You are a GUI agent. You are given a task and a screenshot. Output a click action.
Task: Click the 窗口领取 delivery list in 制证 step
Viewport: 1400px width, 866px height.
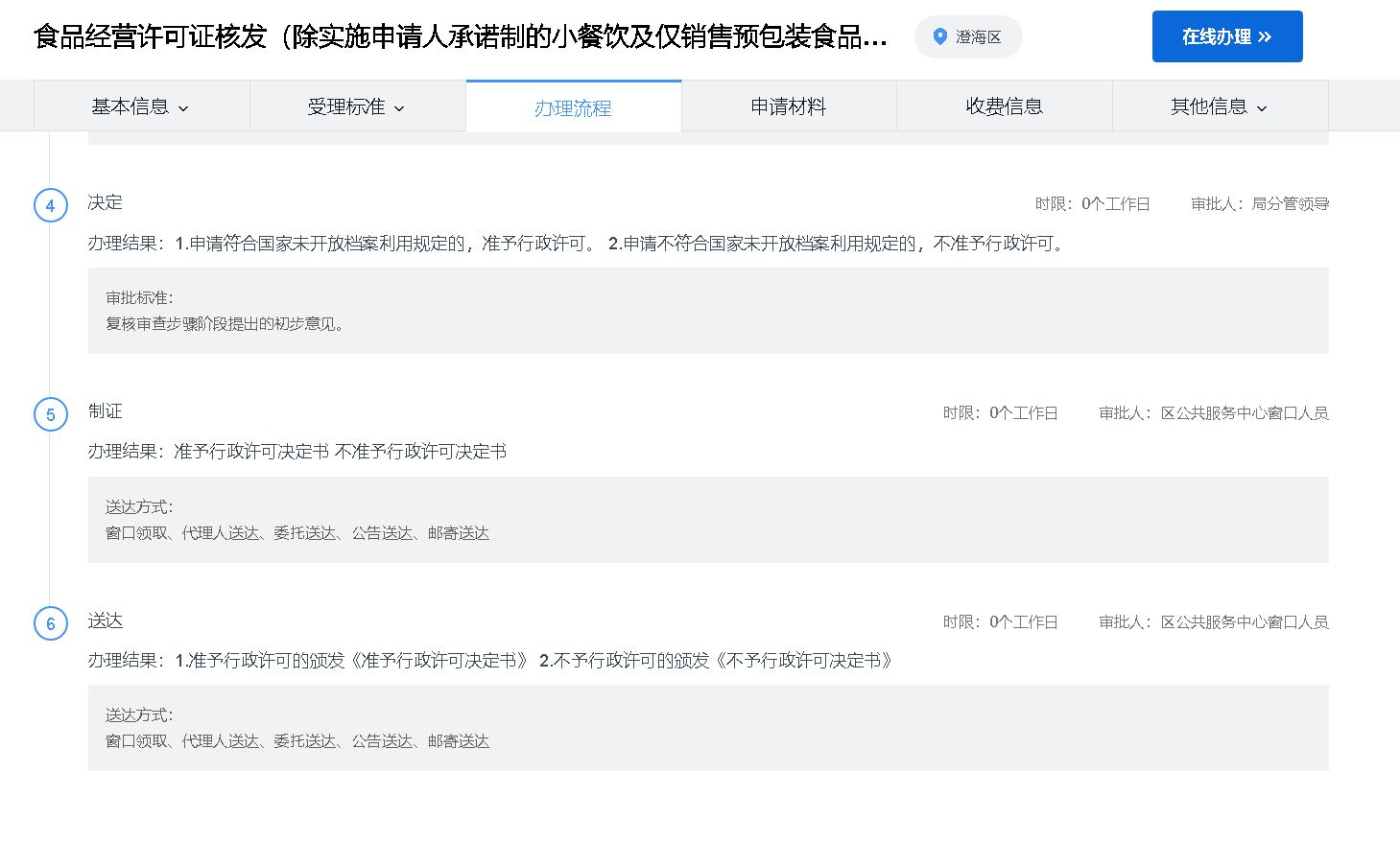(297, 533)
